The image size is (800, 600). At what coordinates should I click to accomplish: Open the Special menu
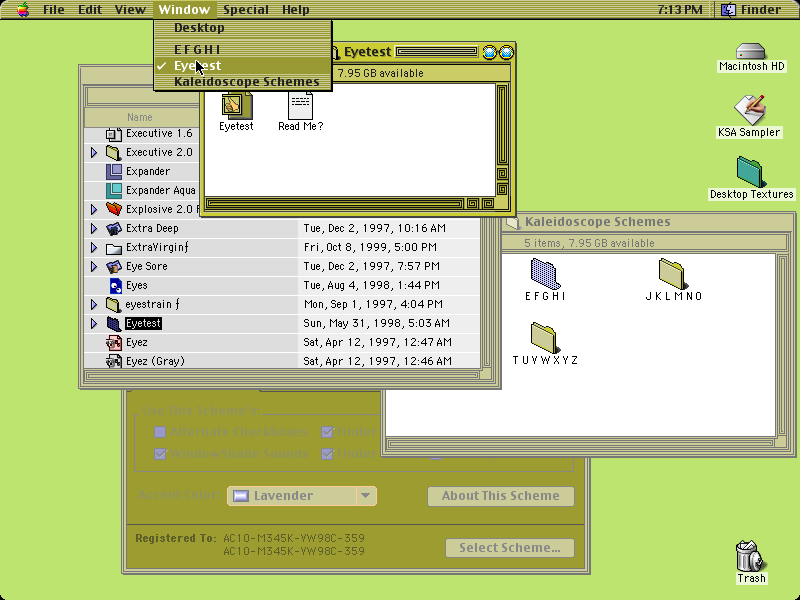coord(245,9)
